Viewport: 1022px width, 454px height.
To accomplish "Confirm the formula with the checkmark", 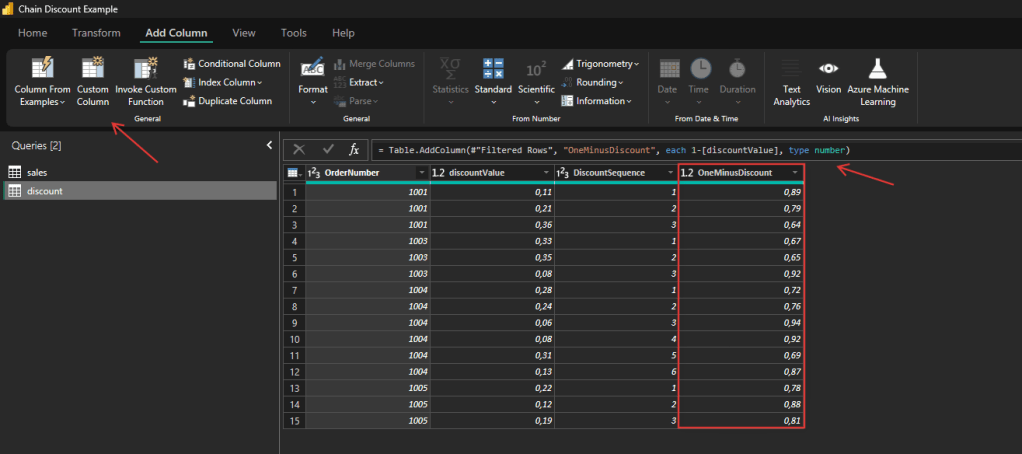I will point(328,150).
